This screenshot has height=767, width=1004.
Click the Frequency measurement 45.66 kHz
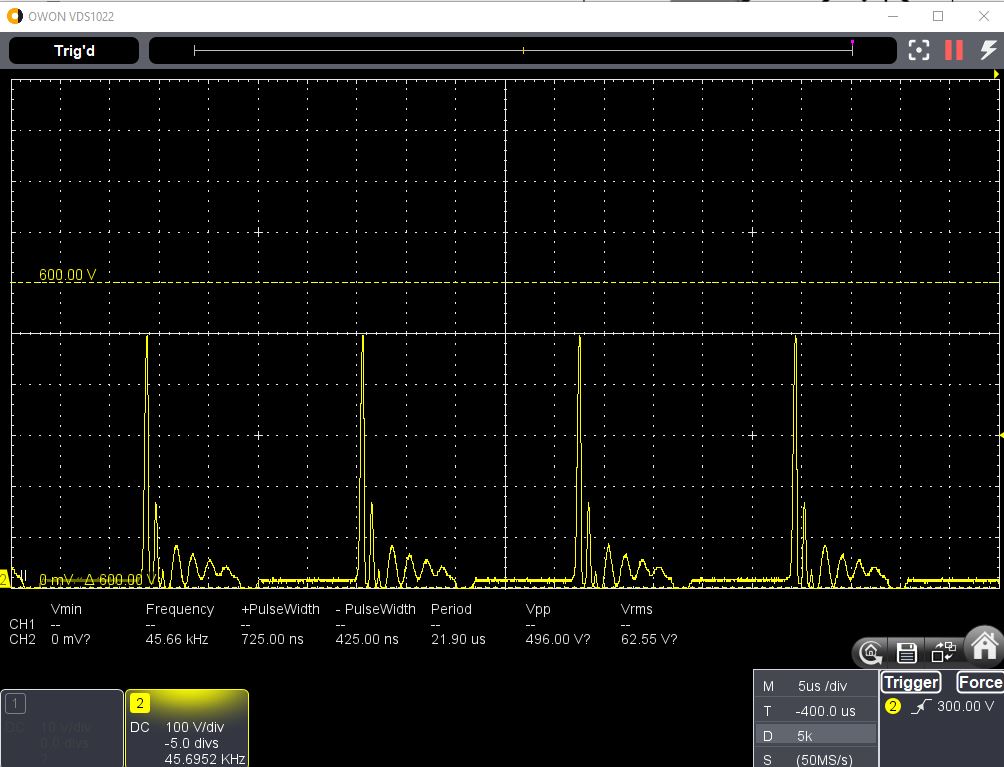tap(177, 639)
